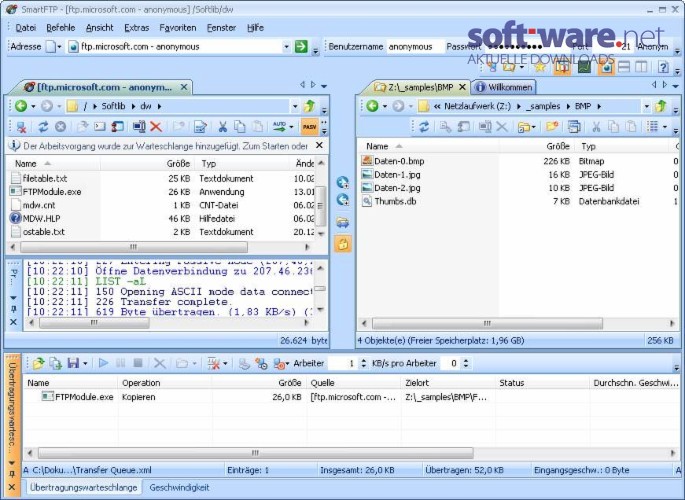Open the Extras menu
The height and width of the screenshot is (500, 685).
137,28
